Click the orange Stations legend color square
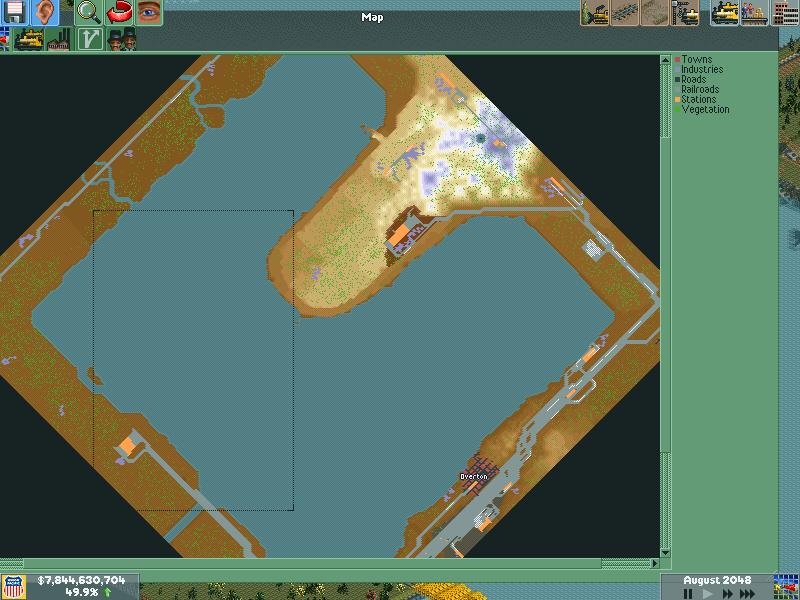This screenshot has width=800, height=600. tap(678, 99)
